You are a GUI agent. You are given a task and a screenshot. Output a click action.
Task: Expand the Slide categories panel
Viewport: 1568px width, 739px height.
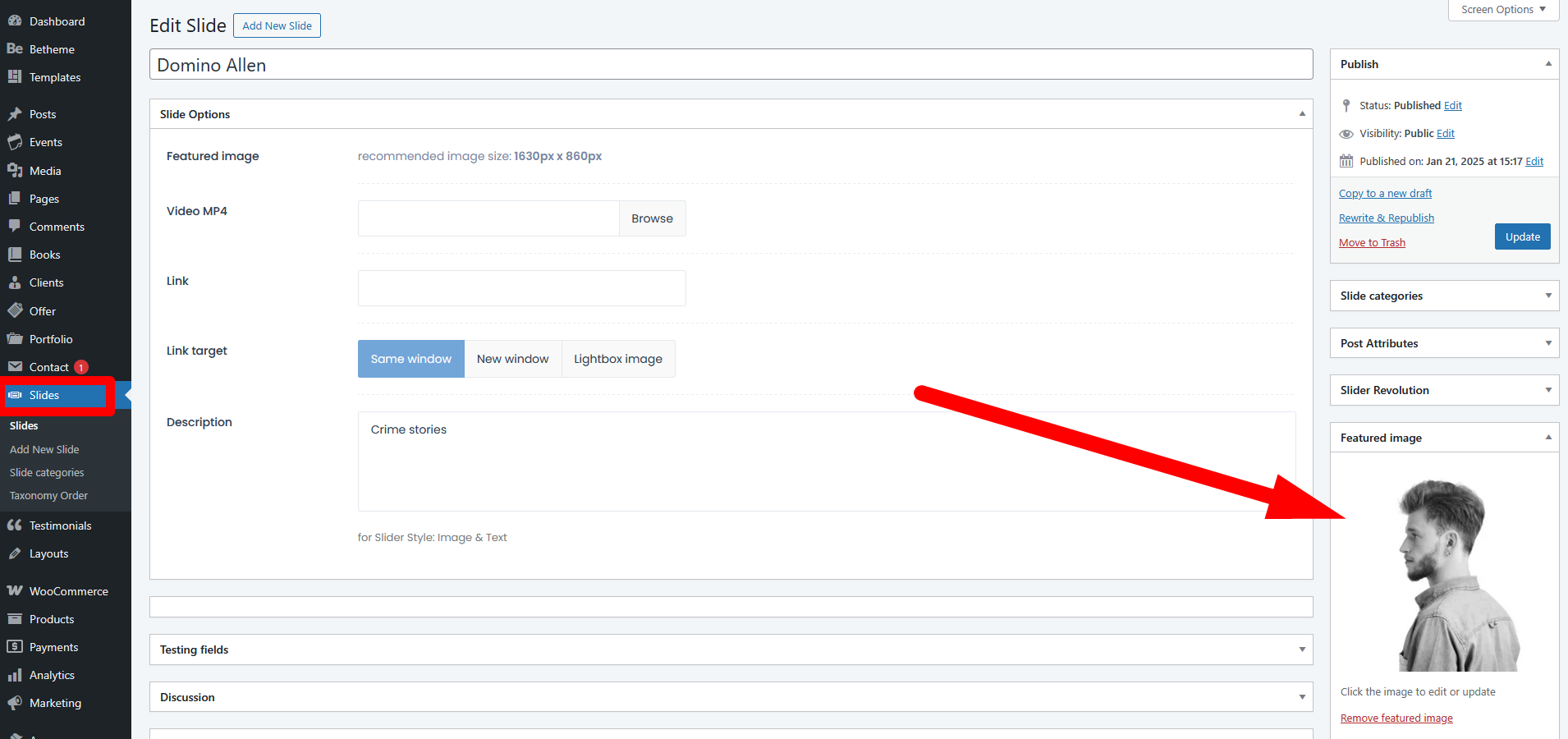coord(1547,296)
